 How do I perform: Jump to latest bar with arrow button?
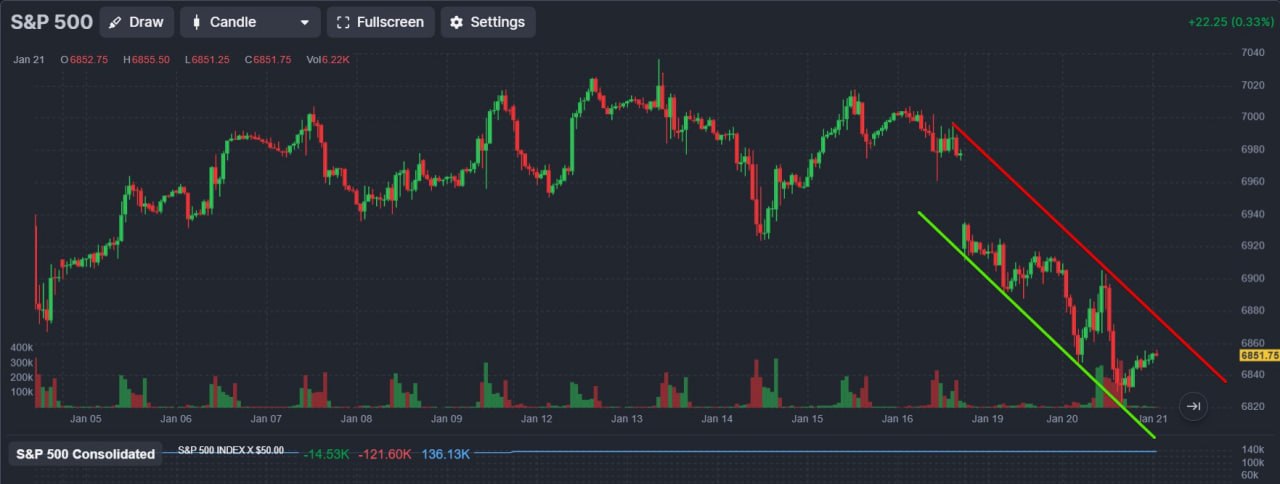pyautogui.click(x=1192, y=406)
